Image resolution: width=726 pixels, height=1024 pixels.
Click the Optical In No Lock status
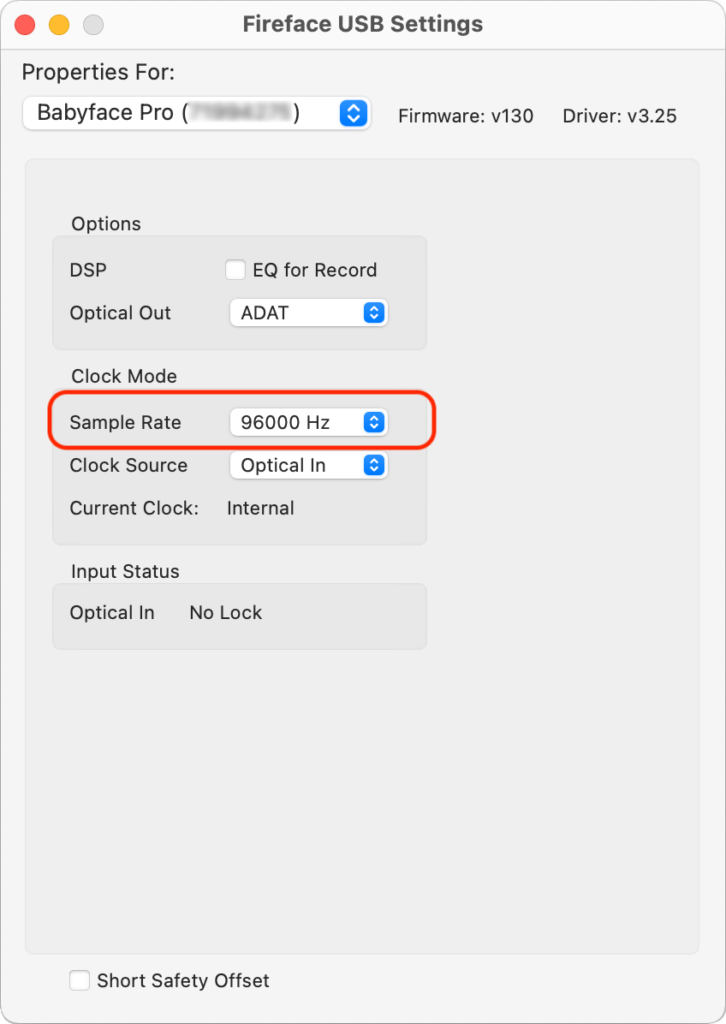click(225, 613)
